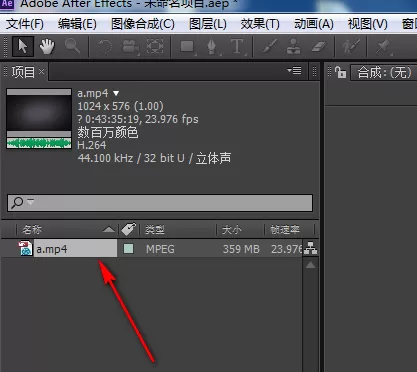The image size is (417, 372).
Task: Open the 编辑(E) menu
Action: coord(77,24)
